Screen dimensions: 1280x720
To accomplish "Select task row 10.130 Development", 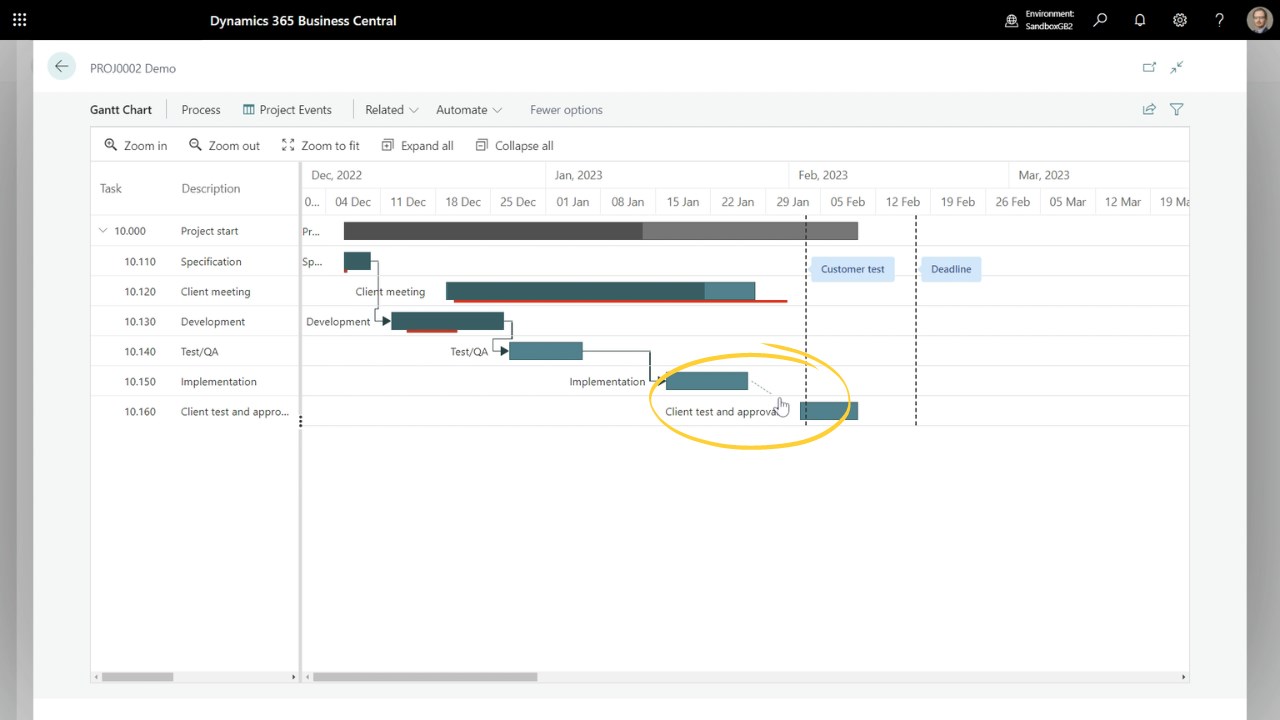I will coord(195,322).
